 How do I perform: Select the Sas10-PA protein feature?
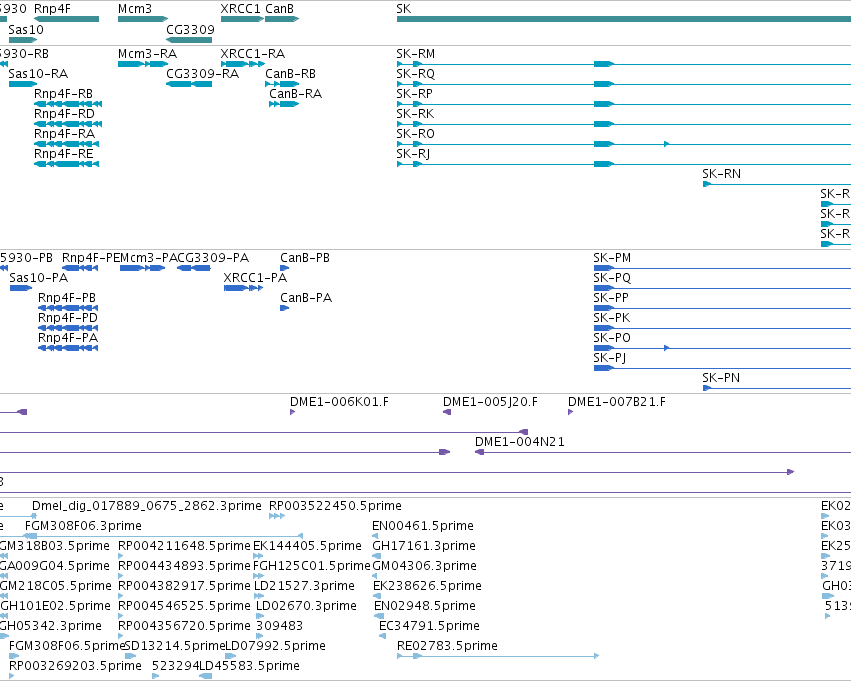(21, 288)
